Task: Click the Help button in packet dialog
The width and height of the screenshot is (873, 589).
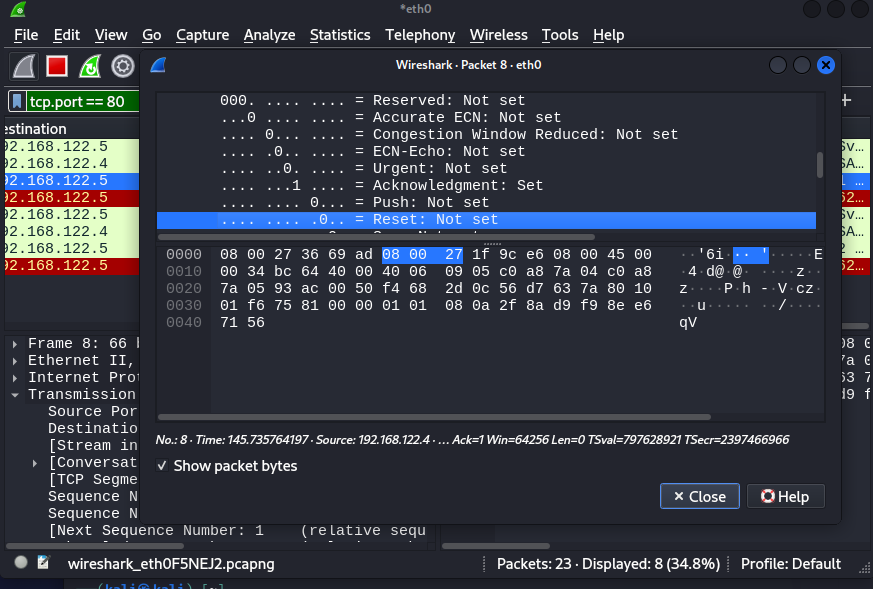Action: point(786,496)
